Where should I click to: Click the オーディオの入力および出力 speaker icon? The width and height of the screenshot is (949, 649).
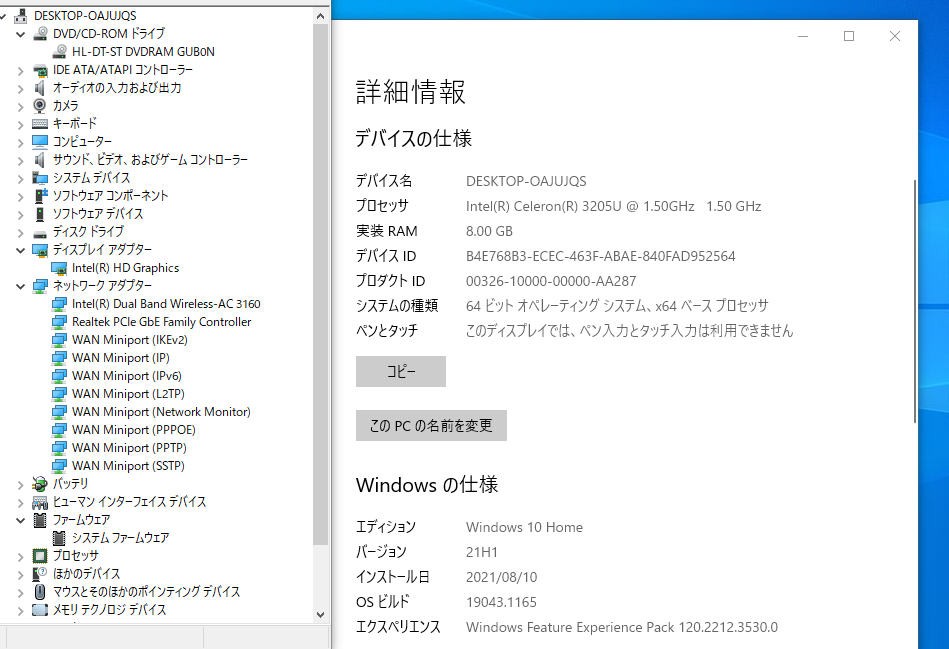(40, 88)
